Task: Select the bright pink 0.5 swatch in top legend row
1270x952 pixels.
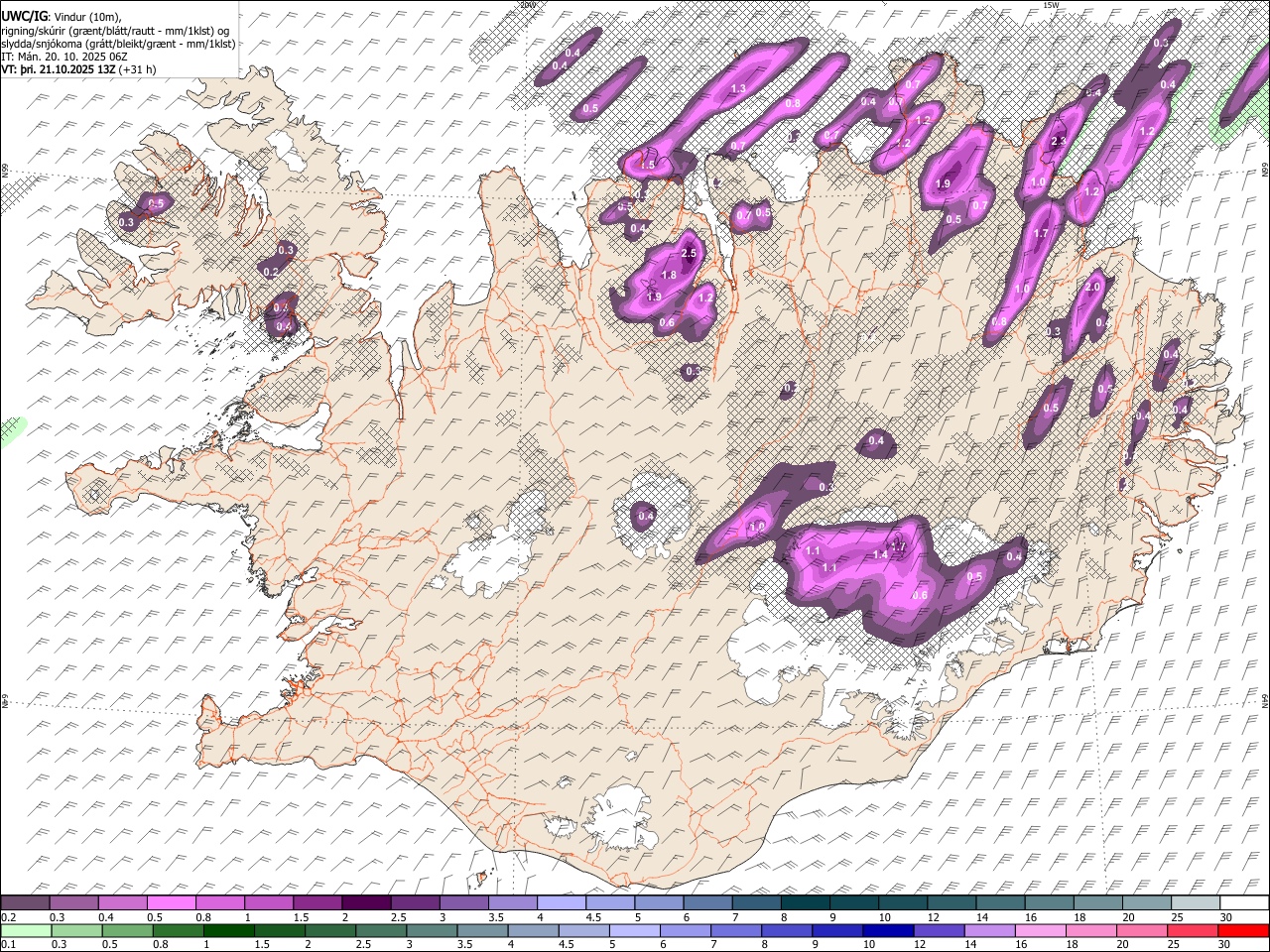Action: point(171,903)
